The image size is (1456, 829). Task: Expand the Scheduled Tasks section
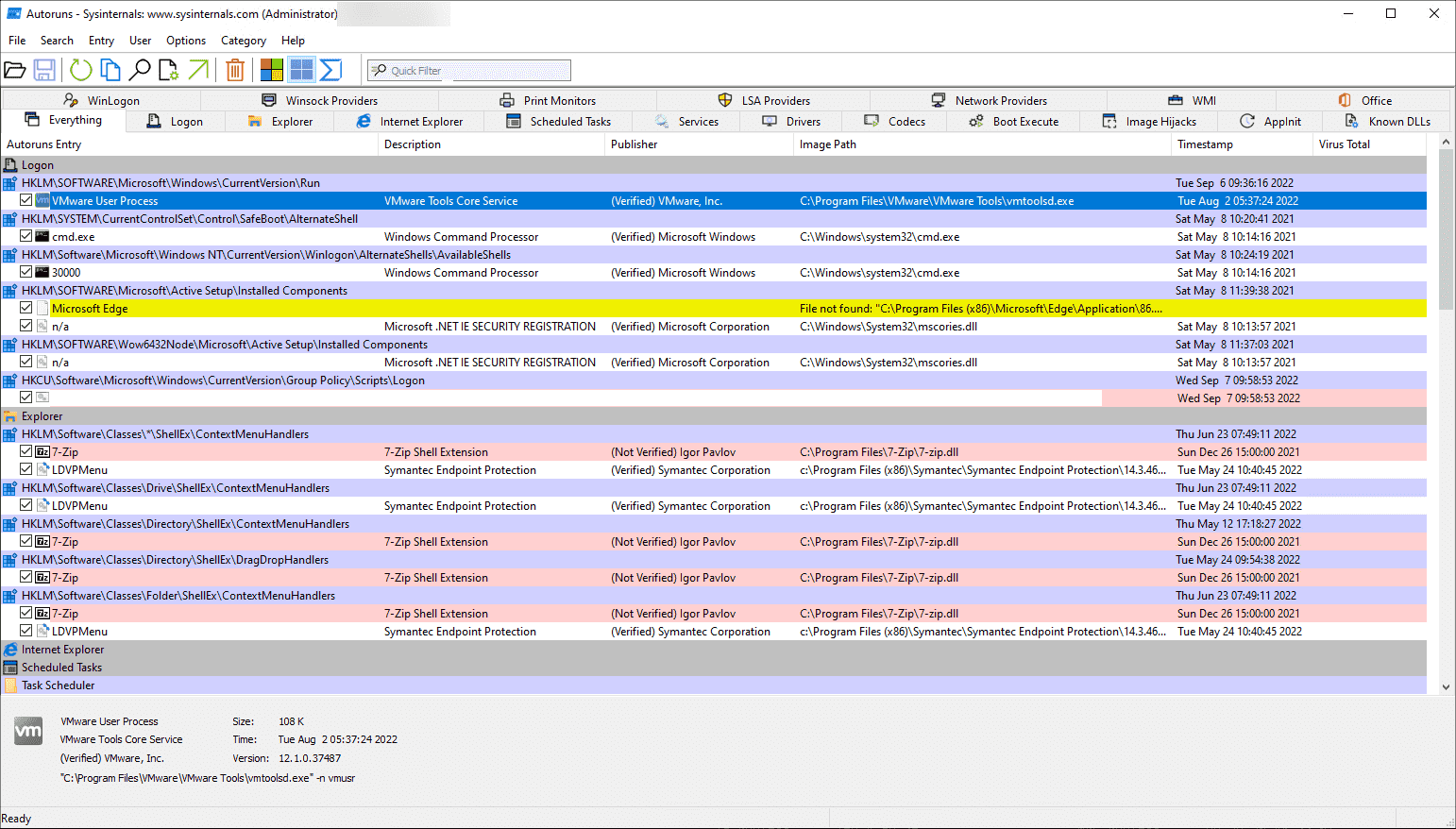tap(60, 667)
